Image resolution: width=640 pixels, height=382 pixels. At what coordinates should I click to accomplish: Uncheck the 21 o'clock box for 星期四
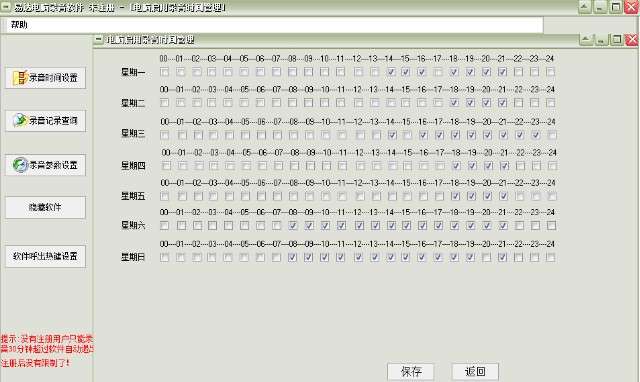(x=504, y=166)
